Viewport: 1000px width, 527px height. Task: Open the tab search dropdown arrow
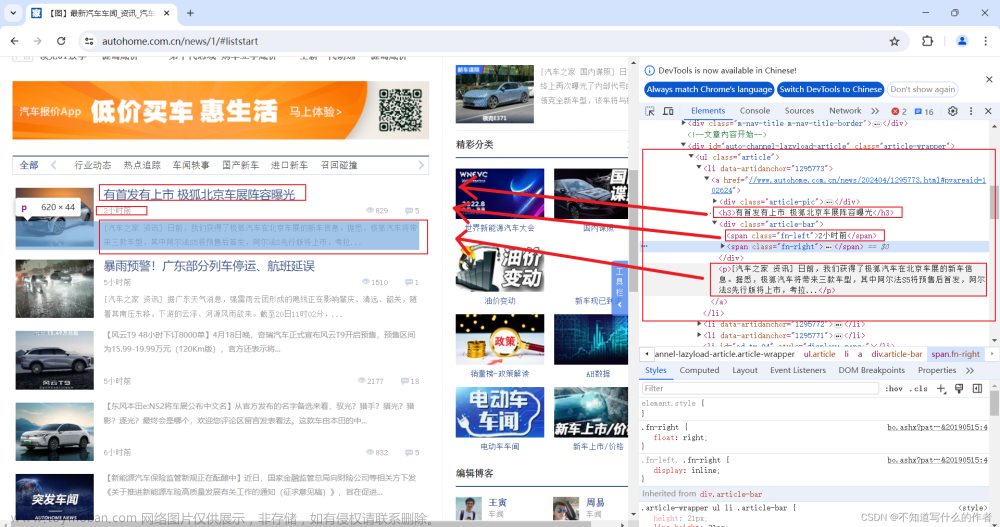coord(13,13)
